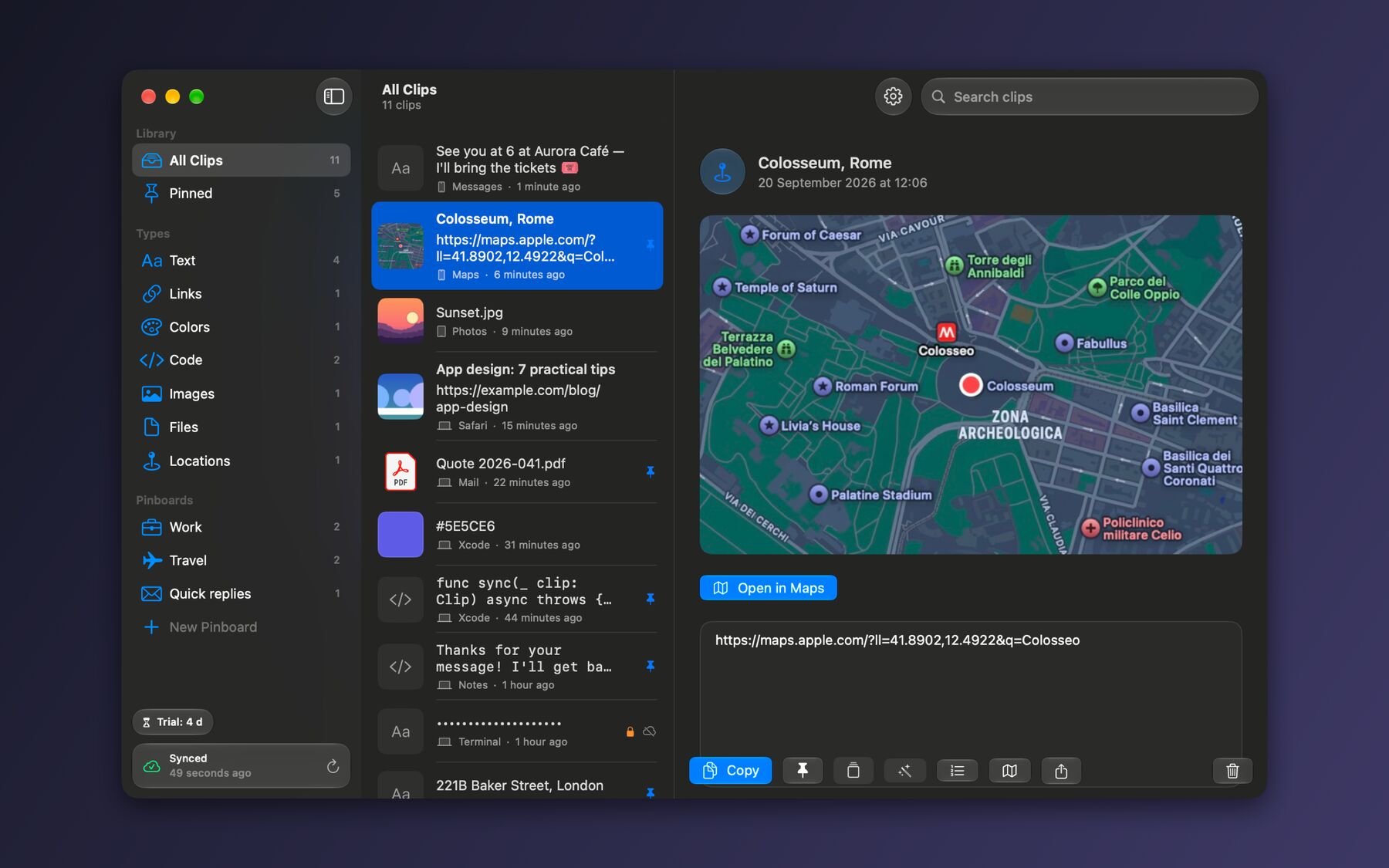Open the Images type filter

pyautogui.click(x=242, y=394)
